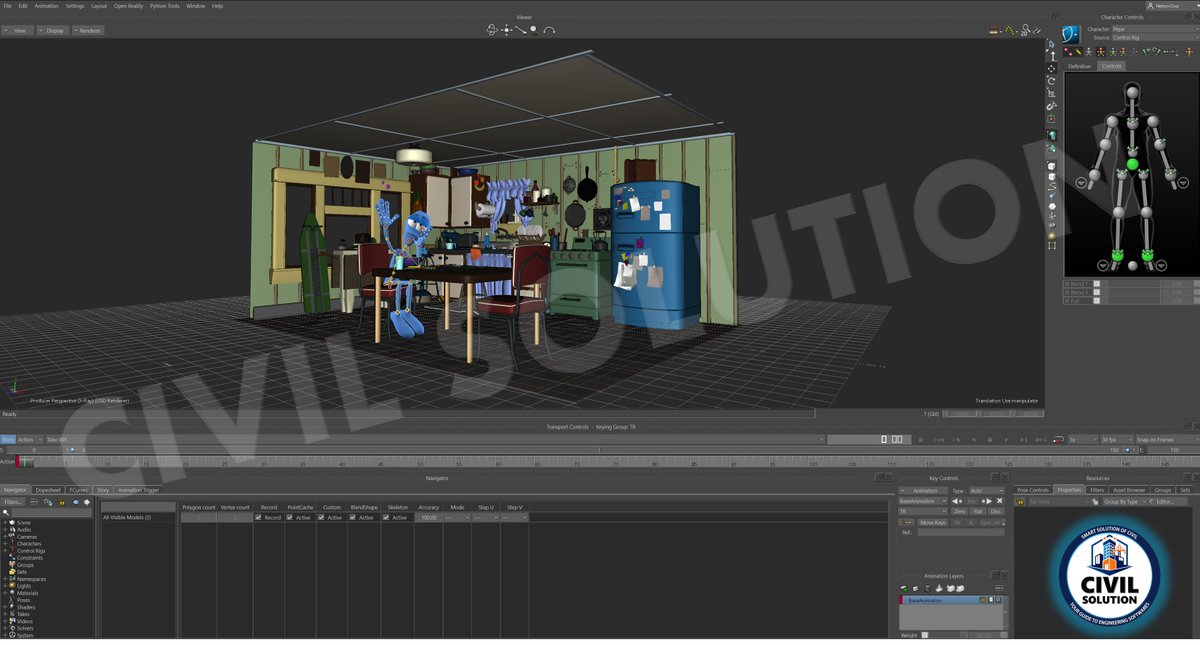
Task: Click the Filters button in Navigator
Action: (13, 502)
